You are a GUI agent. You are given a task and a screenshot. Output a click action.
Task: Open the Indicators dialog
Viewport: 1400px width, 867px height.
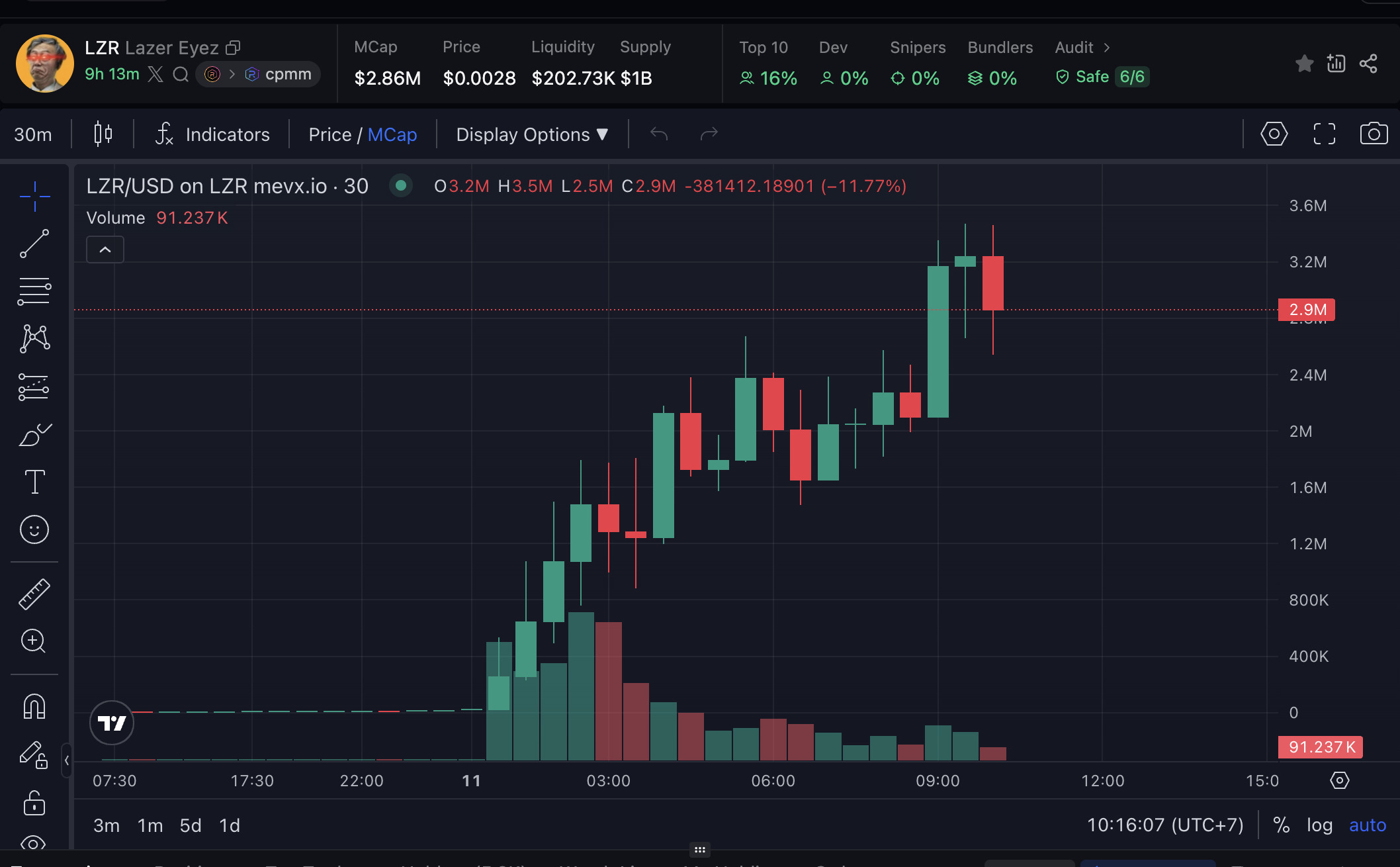(x=212, y=134)
